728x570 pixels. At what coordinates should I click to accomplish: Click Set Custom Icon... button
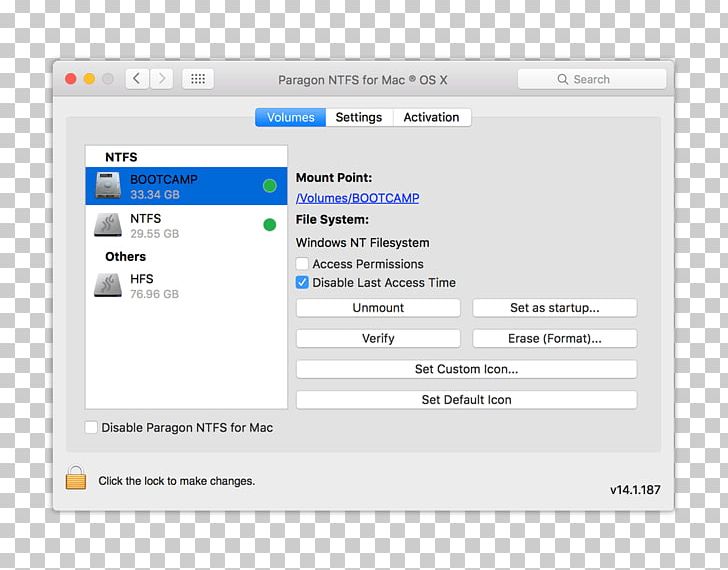click(x=466, y=369)
